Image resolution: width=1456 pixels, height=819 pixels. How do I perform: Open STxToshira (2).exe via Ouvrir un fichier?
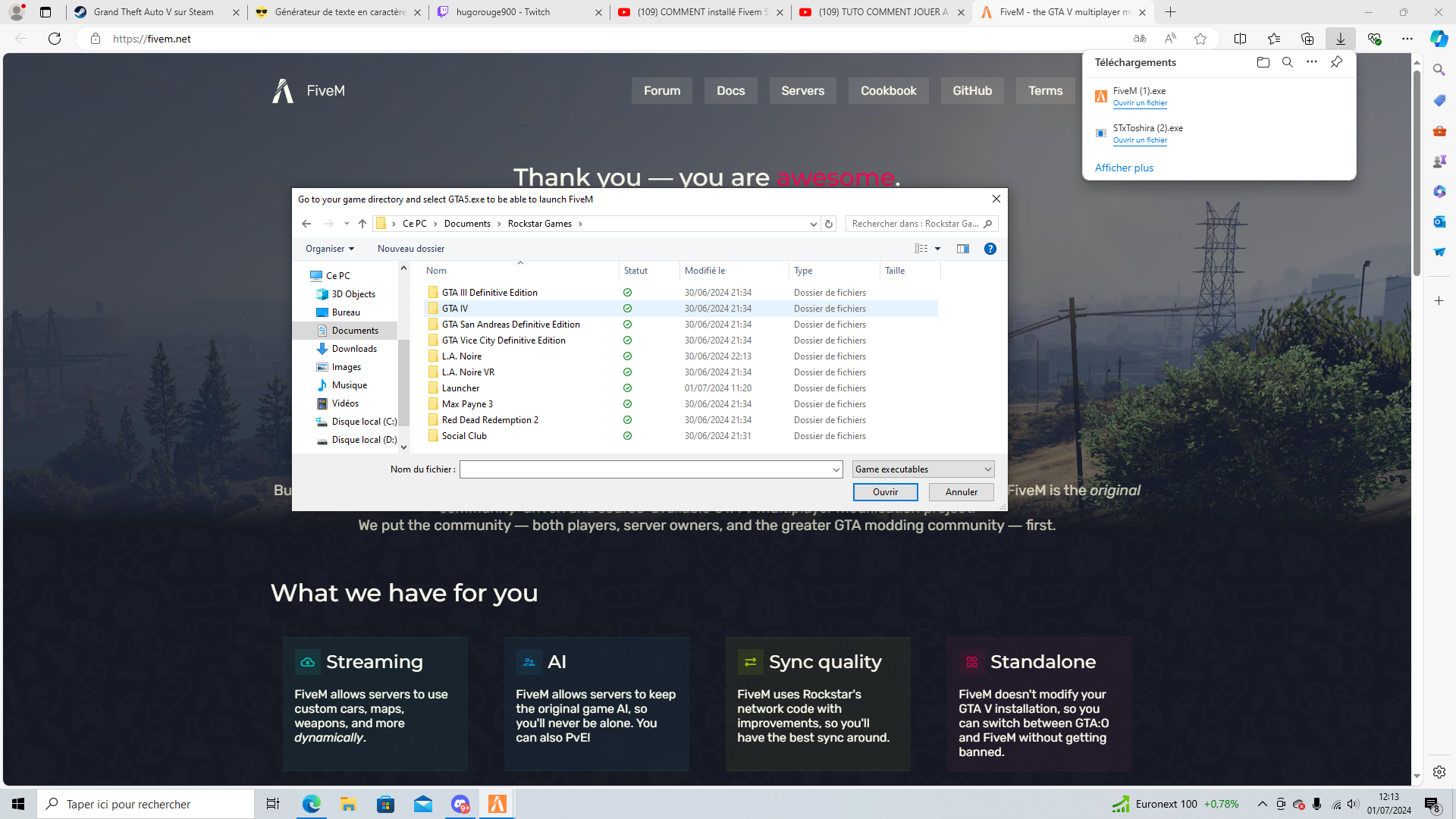(1140, 140)
